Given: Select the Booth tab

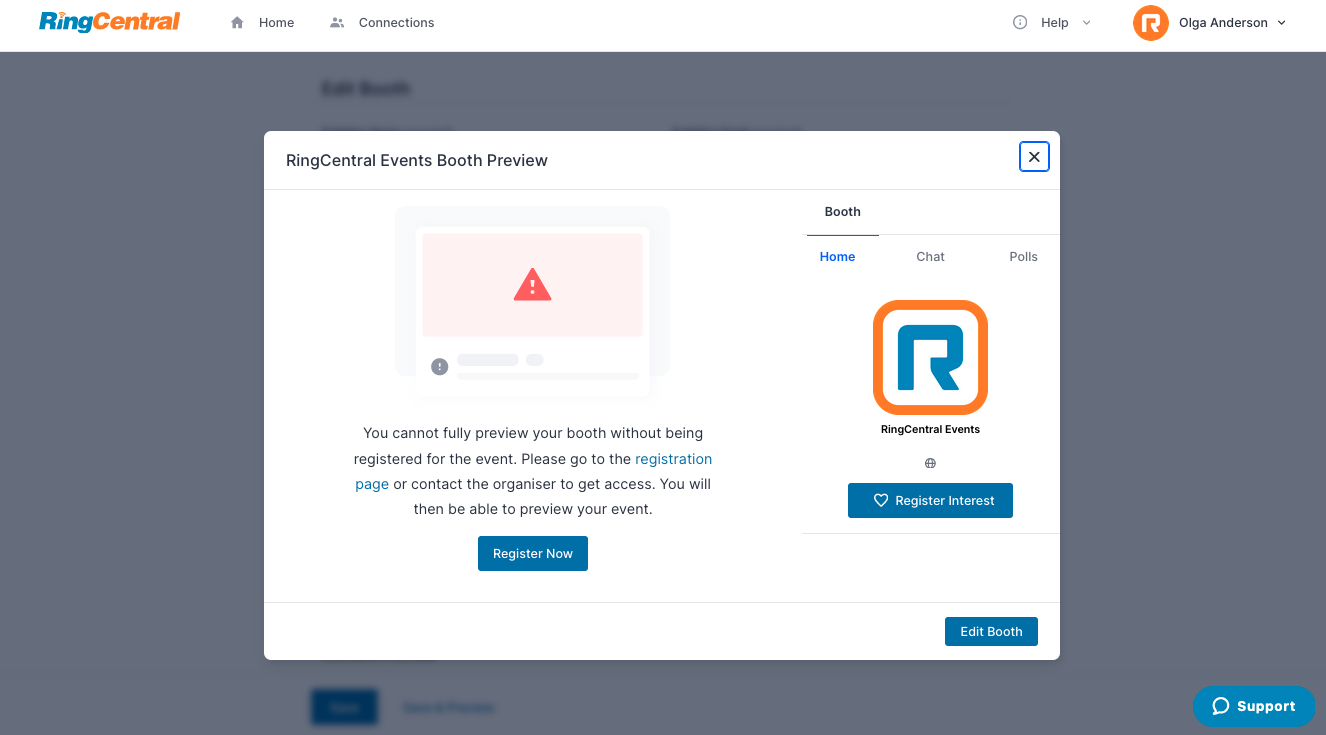Looking at the screenshot, I should coord(843,212).
